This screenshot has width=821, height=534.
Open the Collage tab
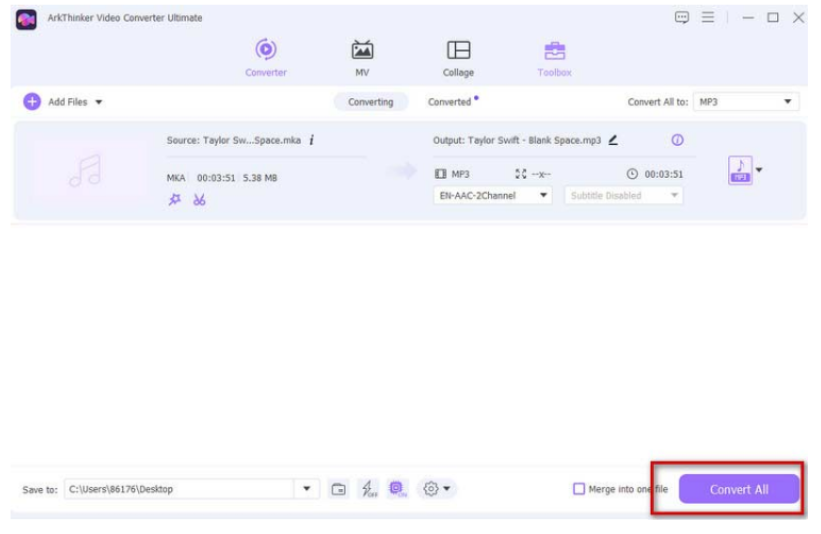(x=458, y=58)
